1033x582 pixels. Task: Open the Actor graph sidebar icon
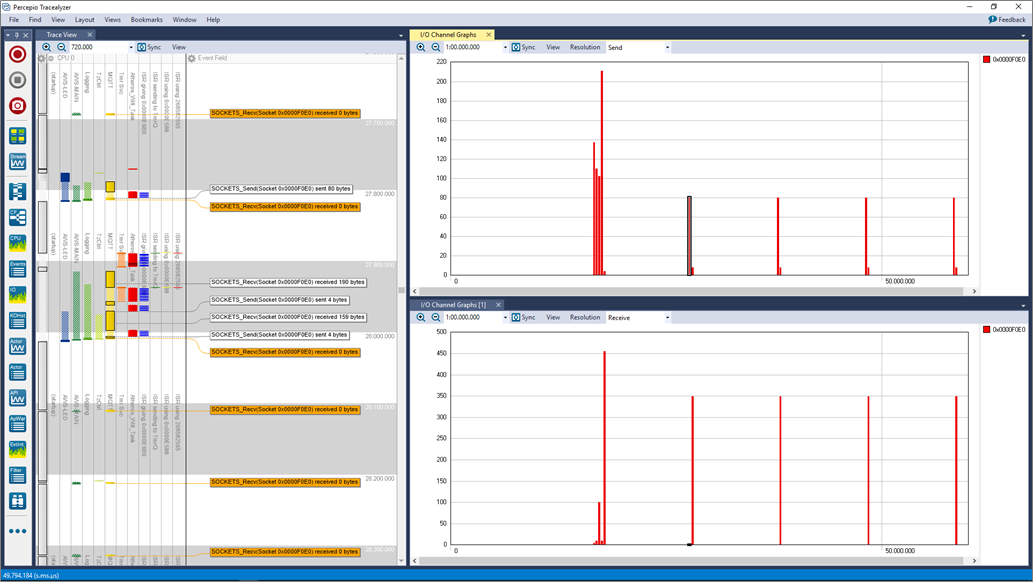17,346
